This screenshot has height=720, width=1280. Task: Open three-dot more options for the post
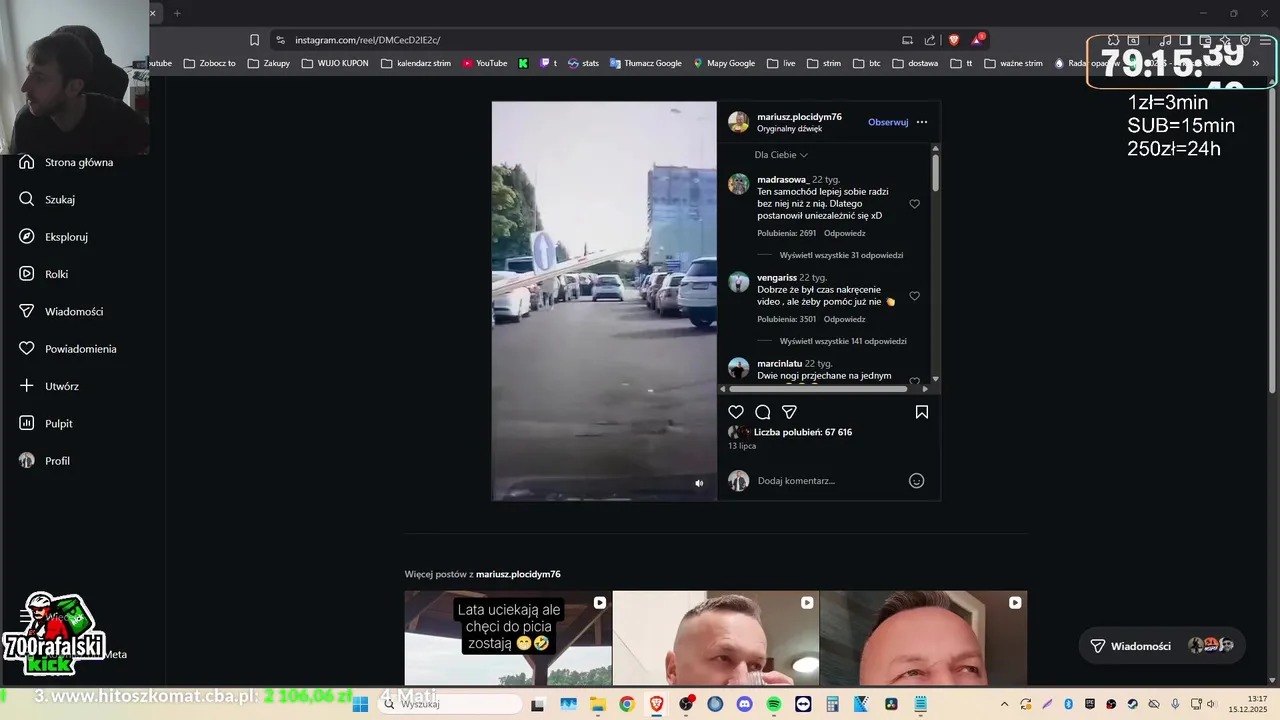coord(922,122)
